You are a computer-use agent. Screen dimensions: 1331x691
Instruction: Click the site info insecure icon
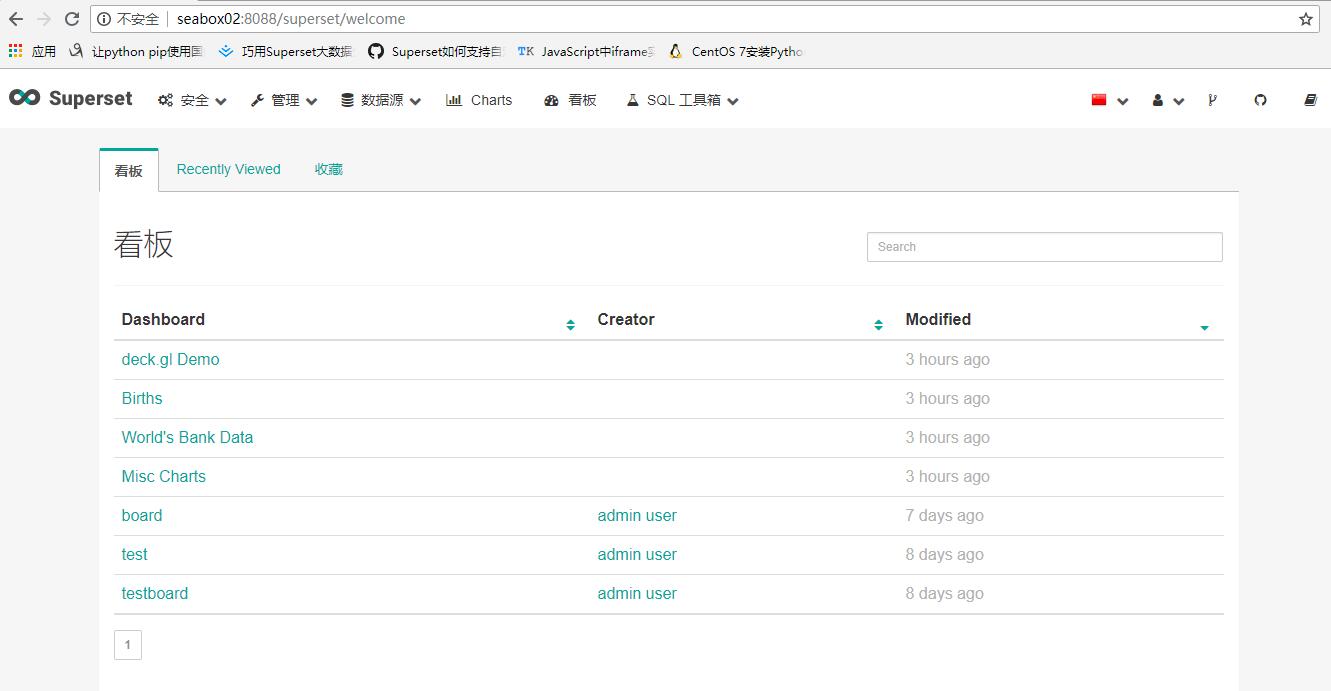(104, 19)
